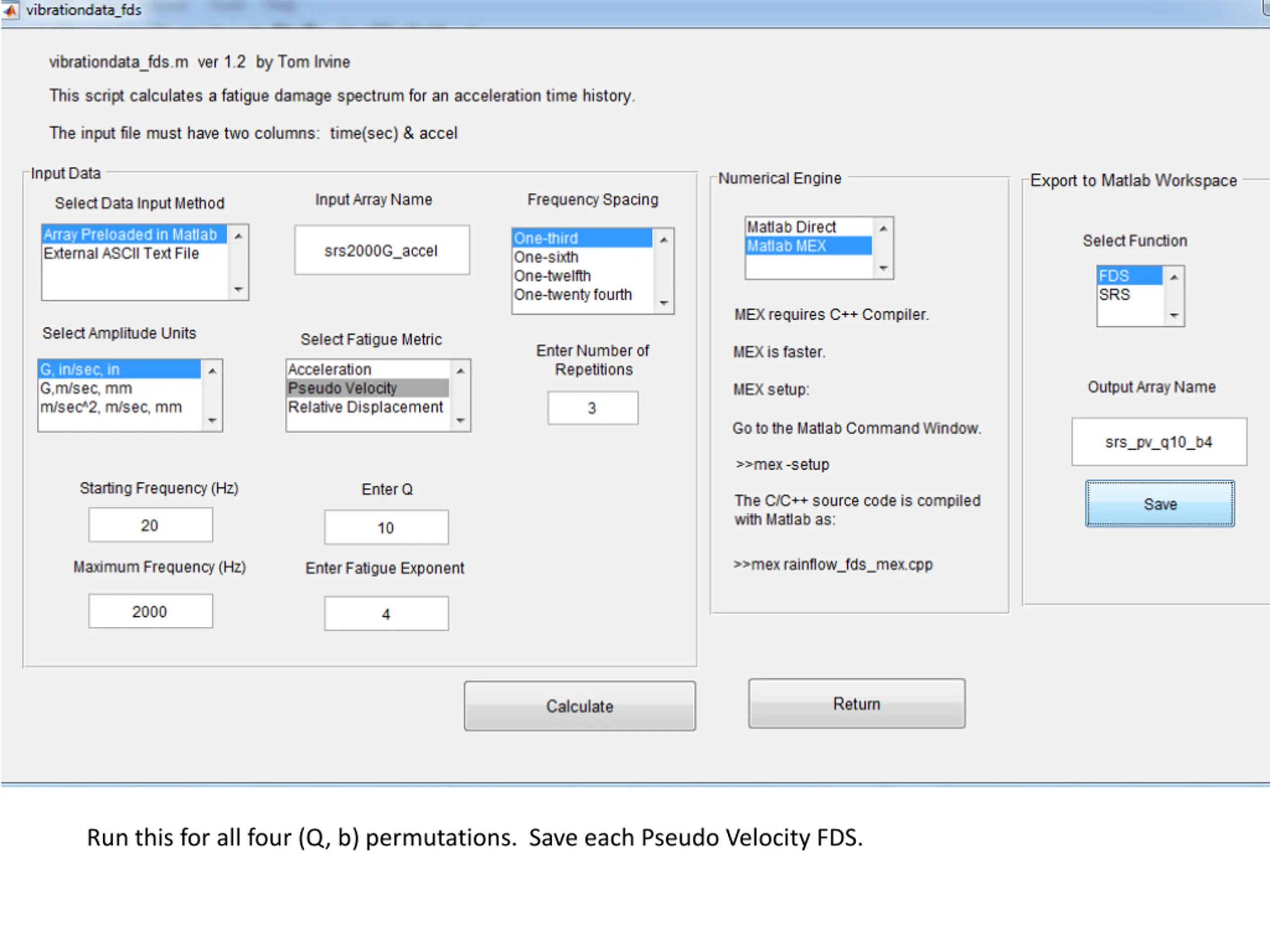This screenshot has width=1270, height=952.
Task: Select SRS export function
Action: tap(1130, 295)
